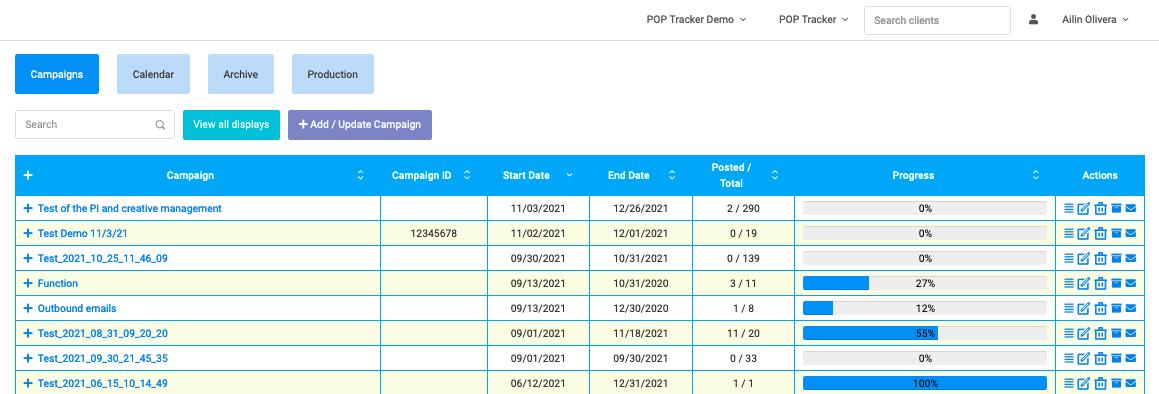The image size is (1159, 394).
Task: Open details list for Test of the PI campaign
Action: click(1069, 209)
